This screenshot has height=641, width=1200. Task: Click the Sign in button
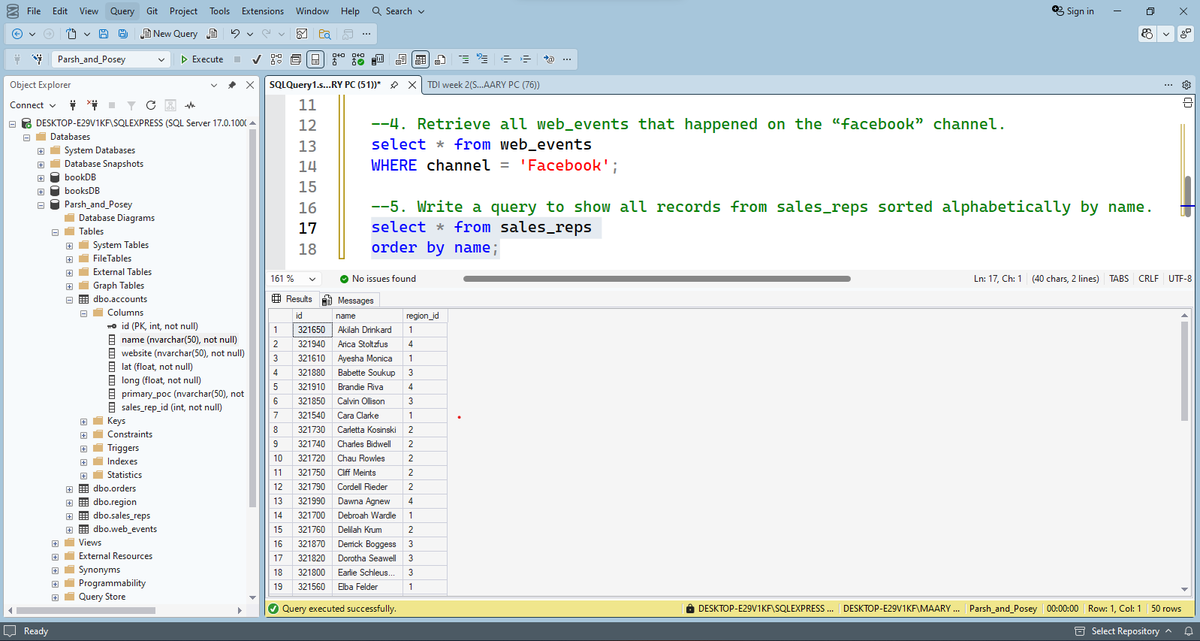coord(1073,11)
